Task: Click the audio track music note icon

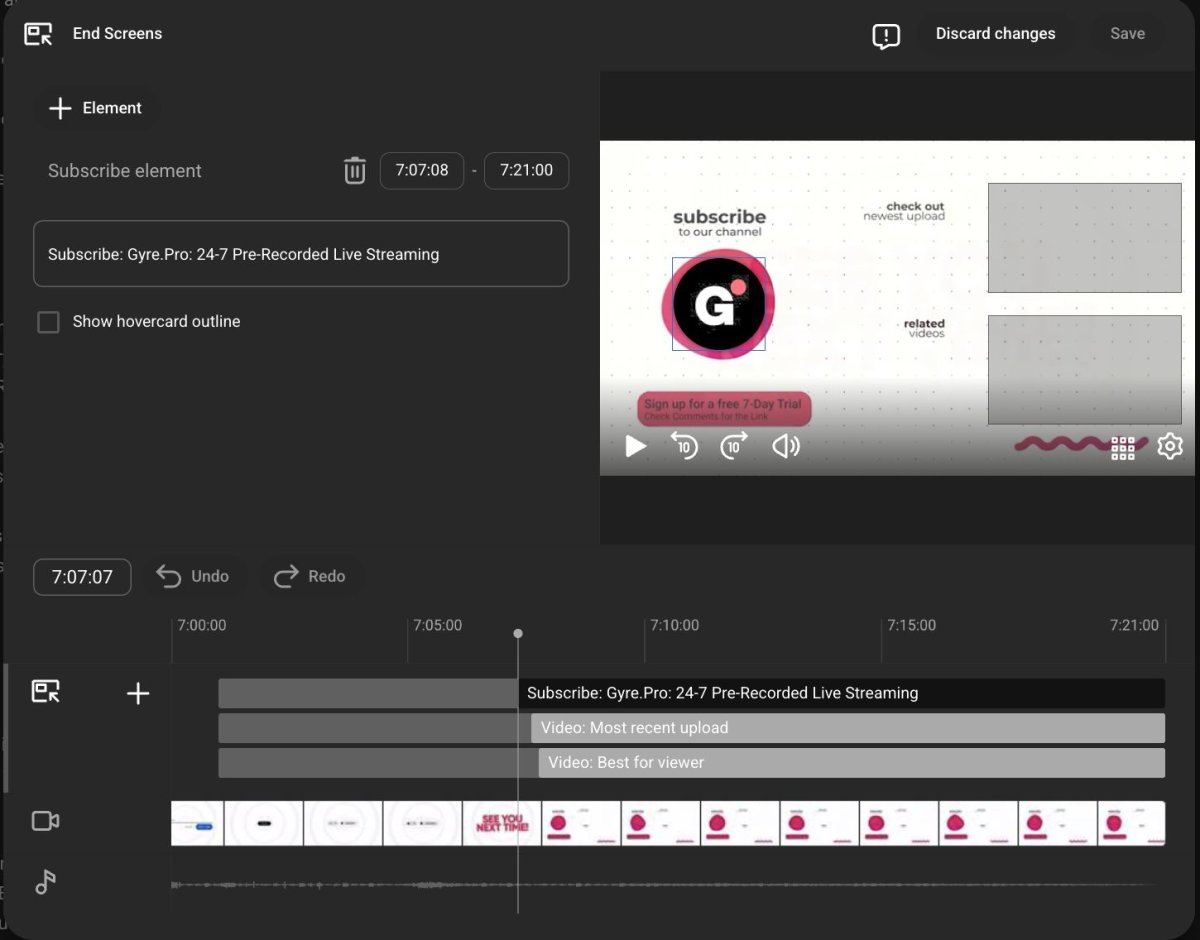Action: point(45,882)
